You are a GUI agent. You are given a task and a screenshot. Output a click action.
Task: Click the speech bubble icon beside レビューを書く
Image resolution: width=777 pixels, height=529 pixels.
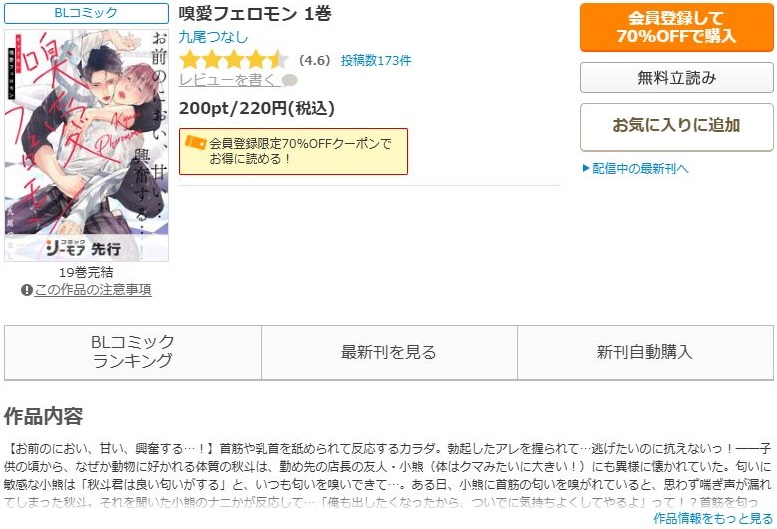pyautogui.click(x=289, y=80)
